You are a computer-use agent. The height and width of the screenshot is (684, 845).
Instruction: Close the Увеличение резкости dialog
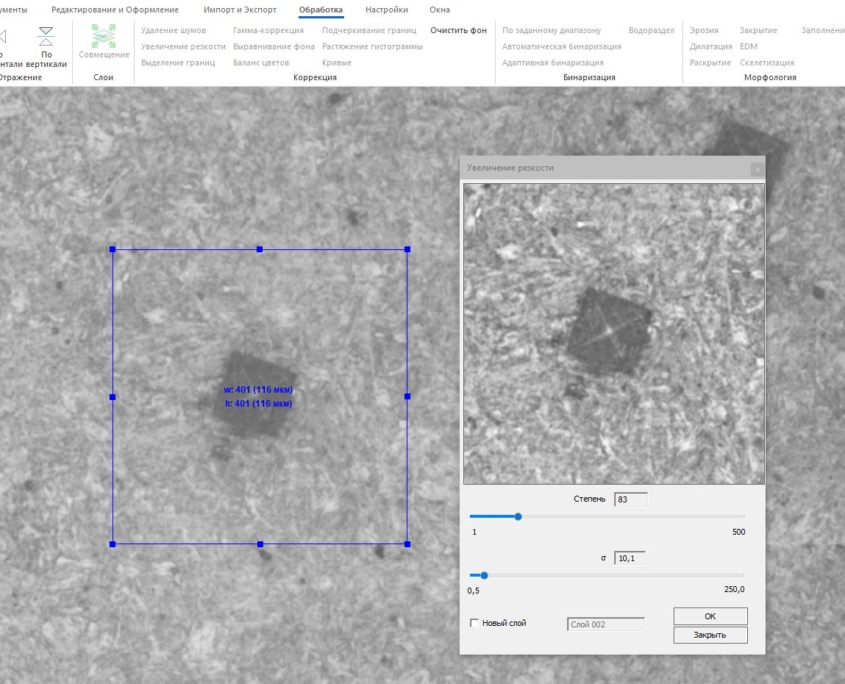click(x=757, y=169)
